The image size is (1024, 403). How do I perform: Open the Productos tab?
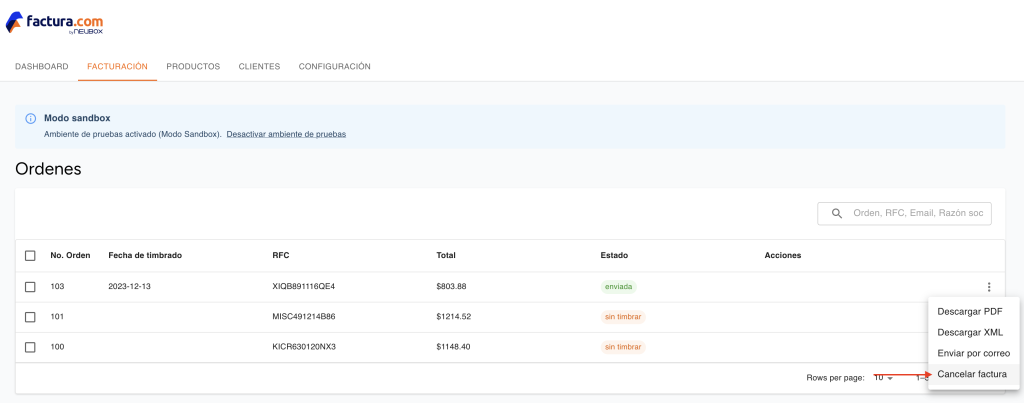pyautogui.click(x=193, y=67)
